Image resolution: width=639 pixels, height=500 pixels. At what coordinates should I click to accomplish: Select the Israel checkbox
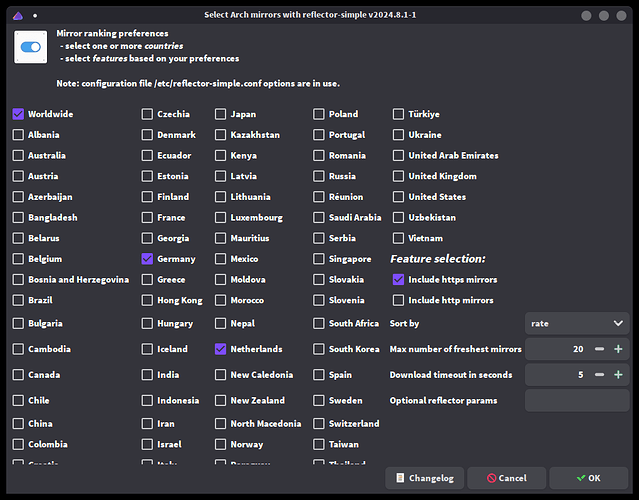147,445
